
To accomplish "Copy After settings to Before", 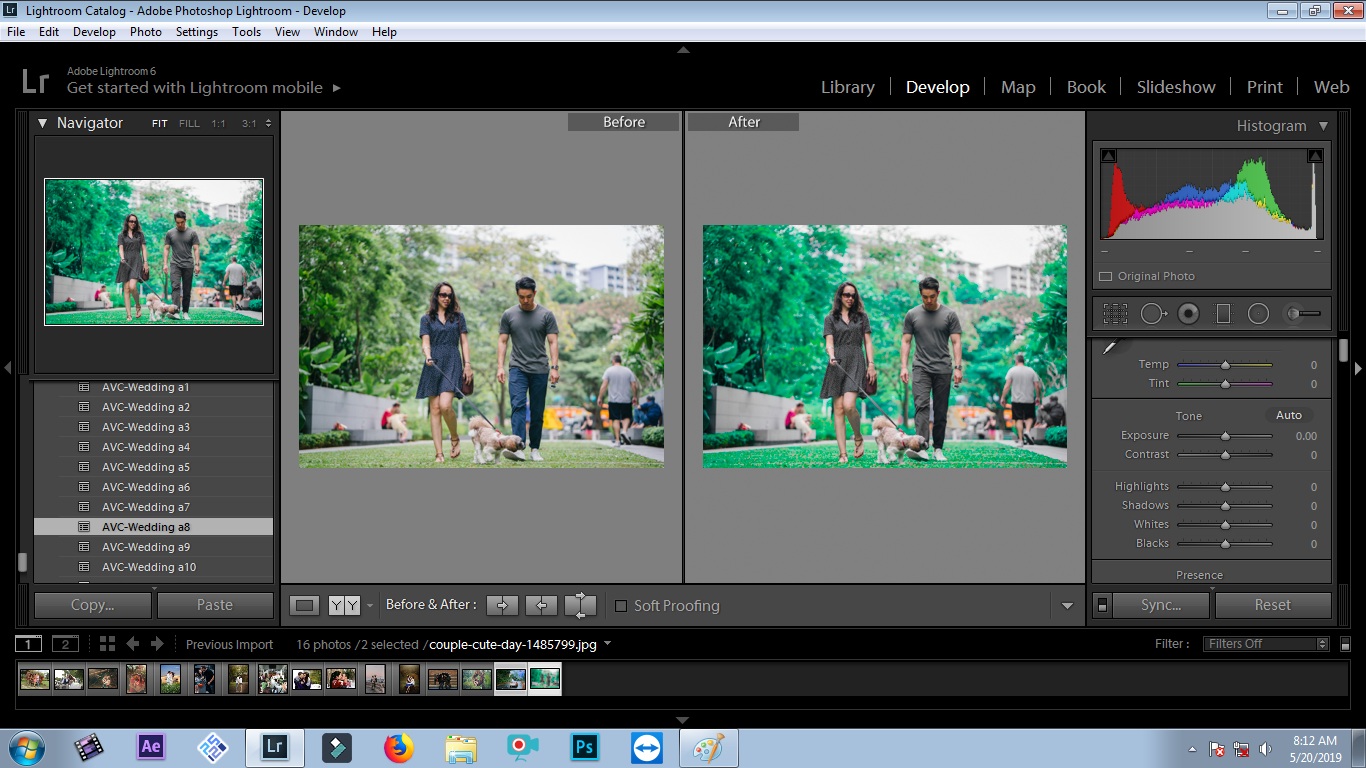I will pyautogui.click(x=541, y=605).
